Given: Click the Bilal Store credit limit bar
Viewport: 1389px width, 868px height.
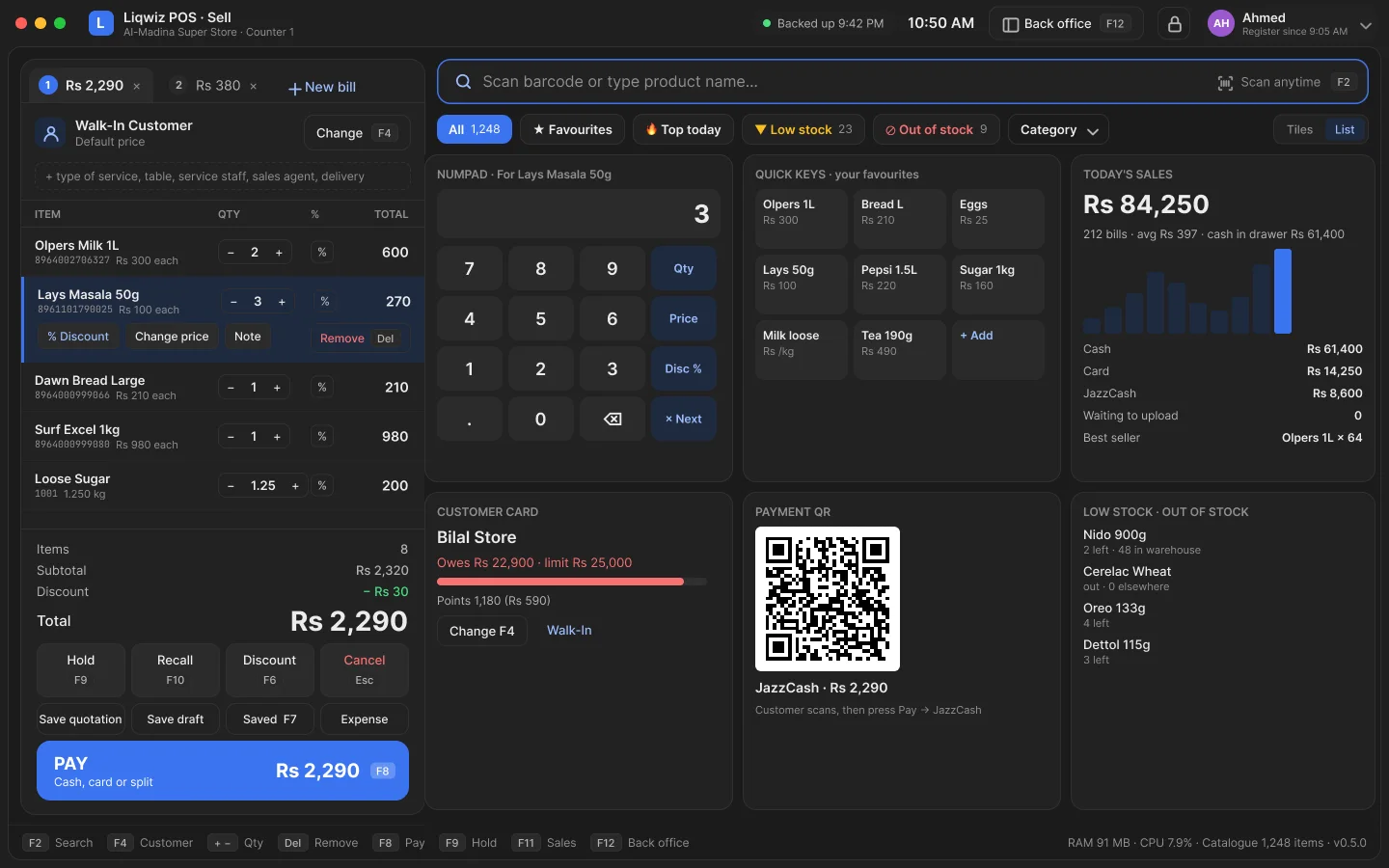Looking at the screenshot, I should 572,582.
